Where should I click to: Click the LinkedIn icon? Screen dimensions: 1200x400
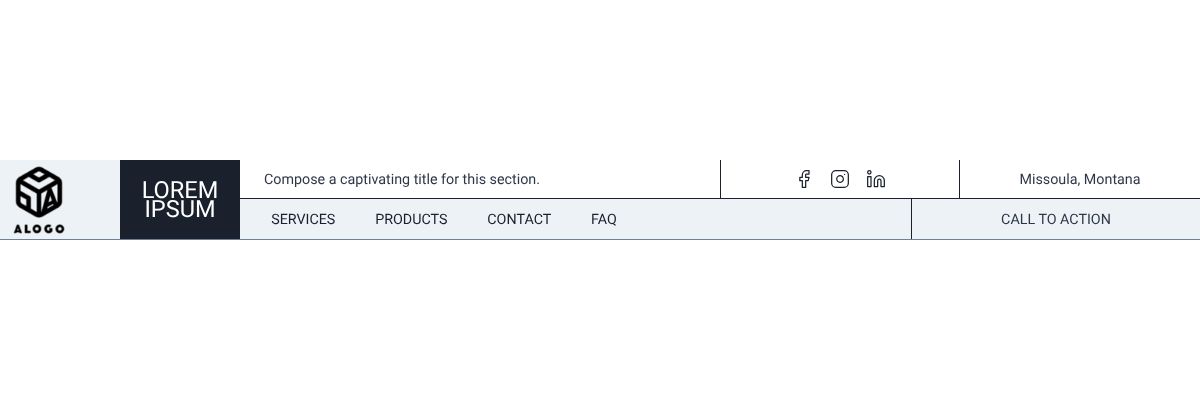coord(876,179)
